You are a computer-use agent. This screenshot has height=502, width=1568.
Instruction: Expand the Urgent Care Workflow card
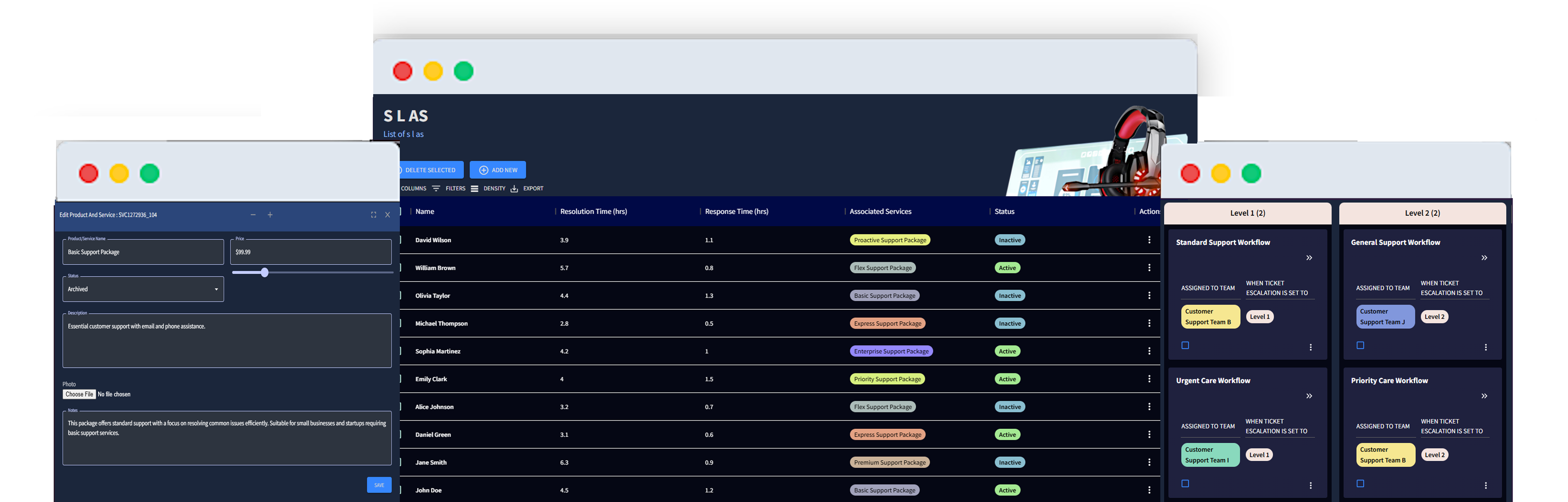tap(1309, 397)
